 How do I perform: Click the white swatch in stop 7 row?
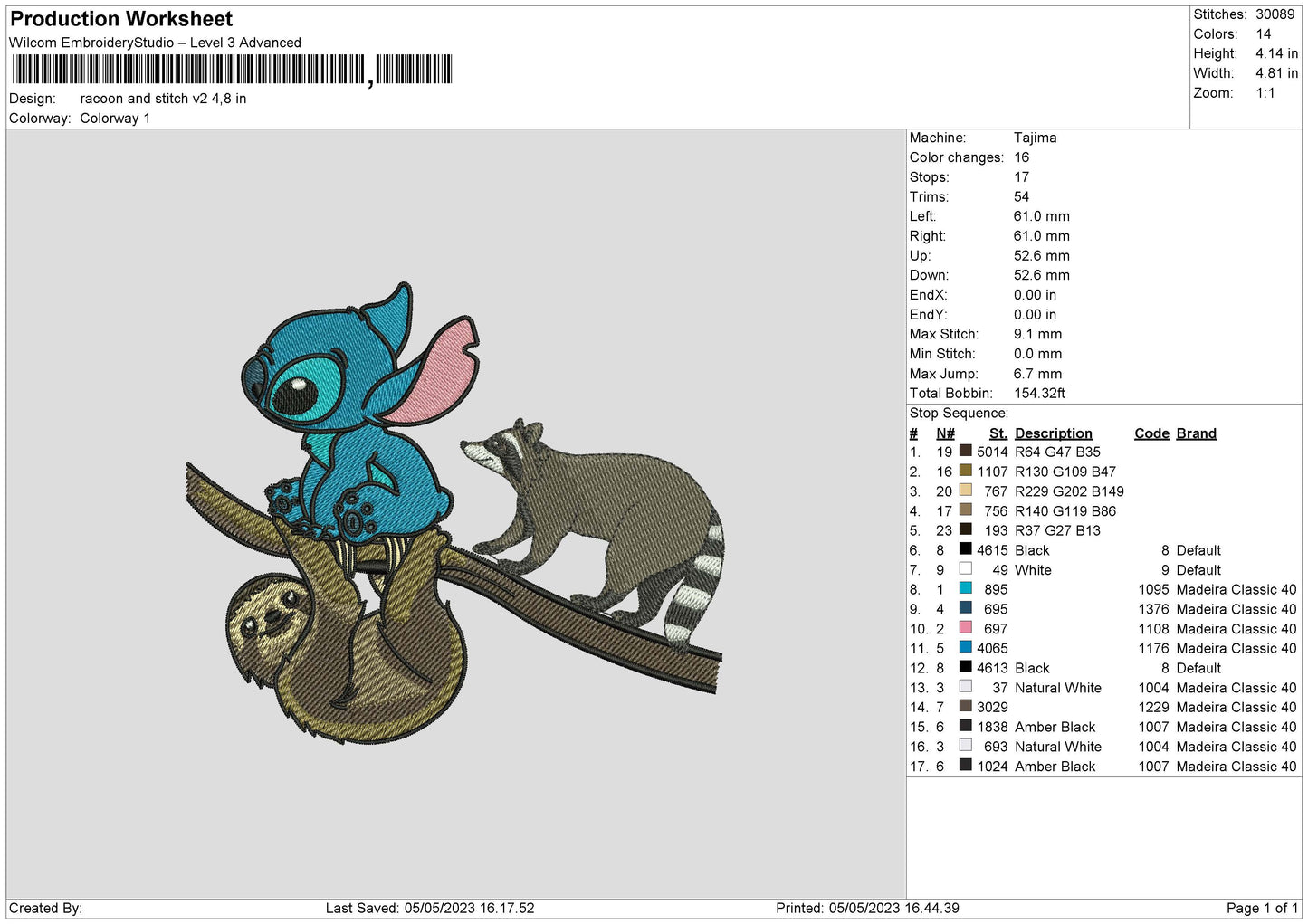(x=965, y=569)
